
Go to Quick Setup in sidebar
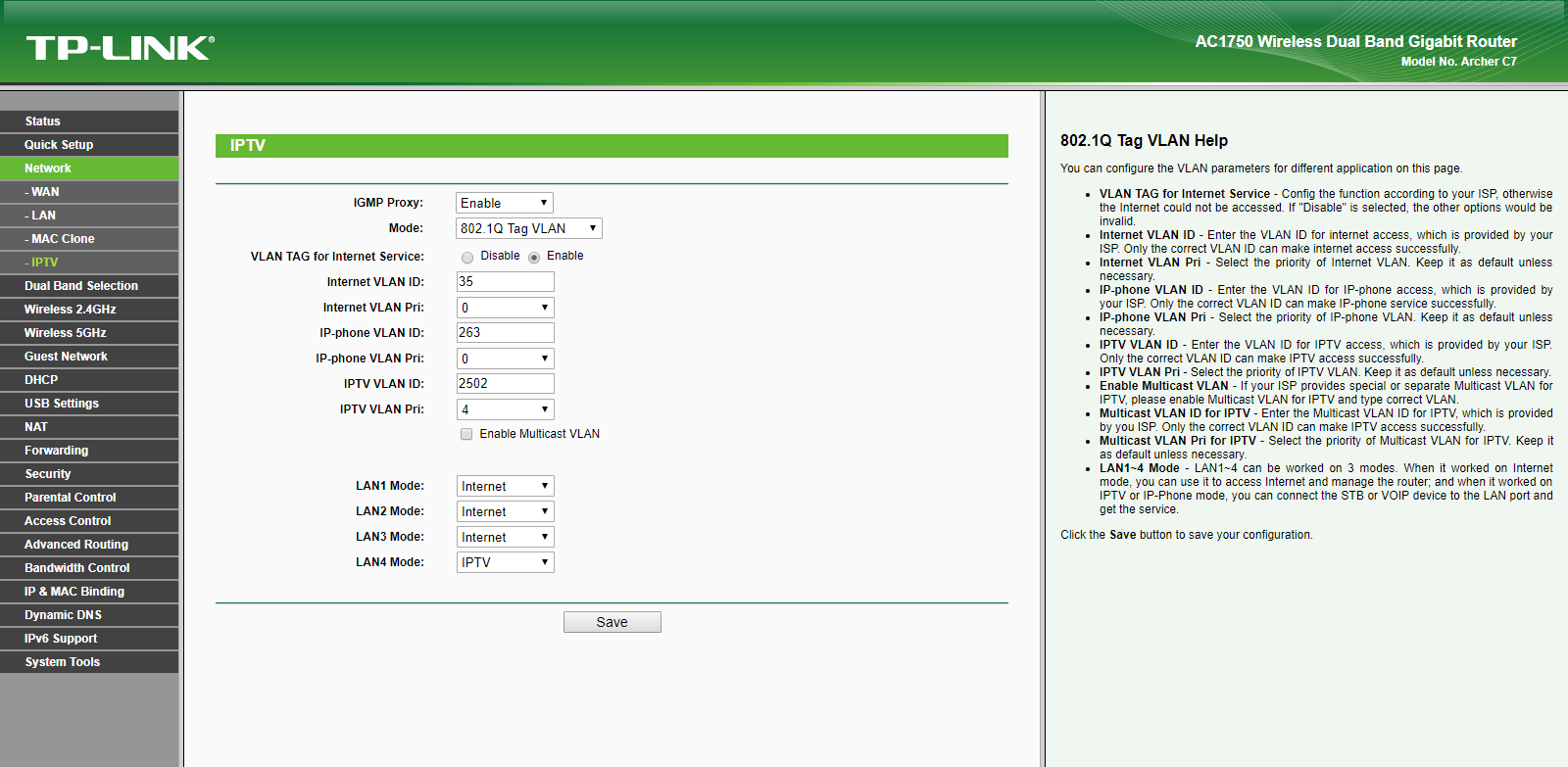(x=89, y=145)
